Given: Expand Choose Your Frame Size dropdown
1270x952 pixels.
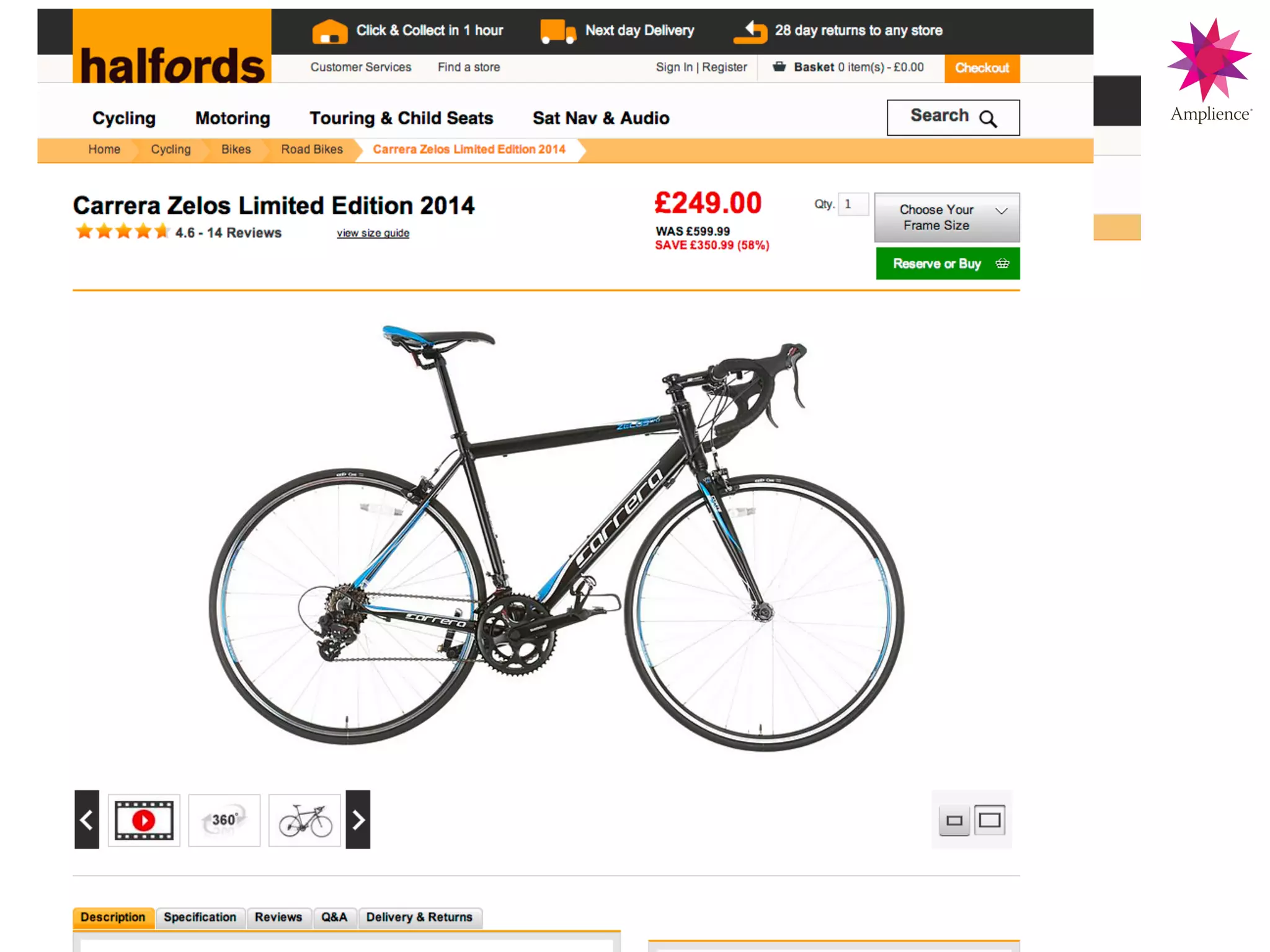Looking at the screenshot, I should (x=947, y=218).
